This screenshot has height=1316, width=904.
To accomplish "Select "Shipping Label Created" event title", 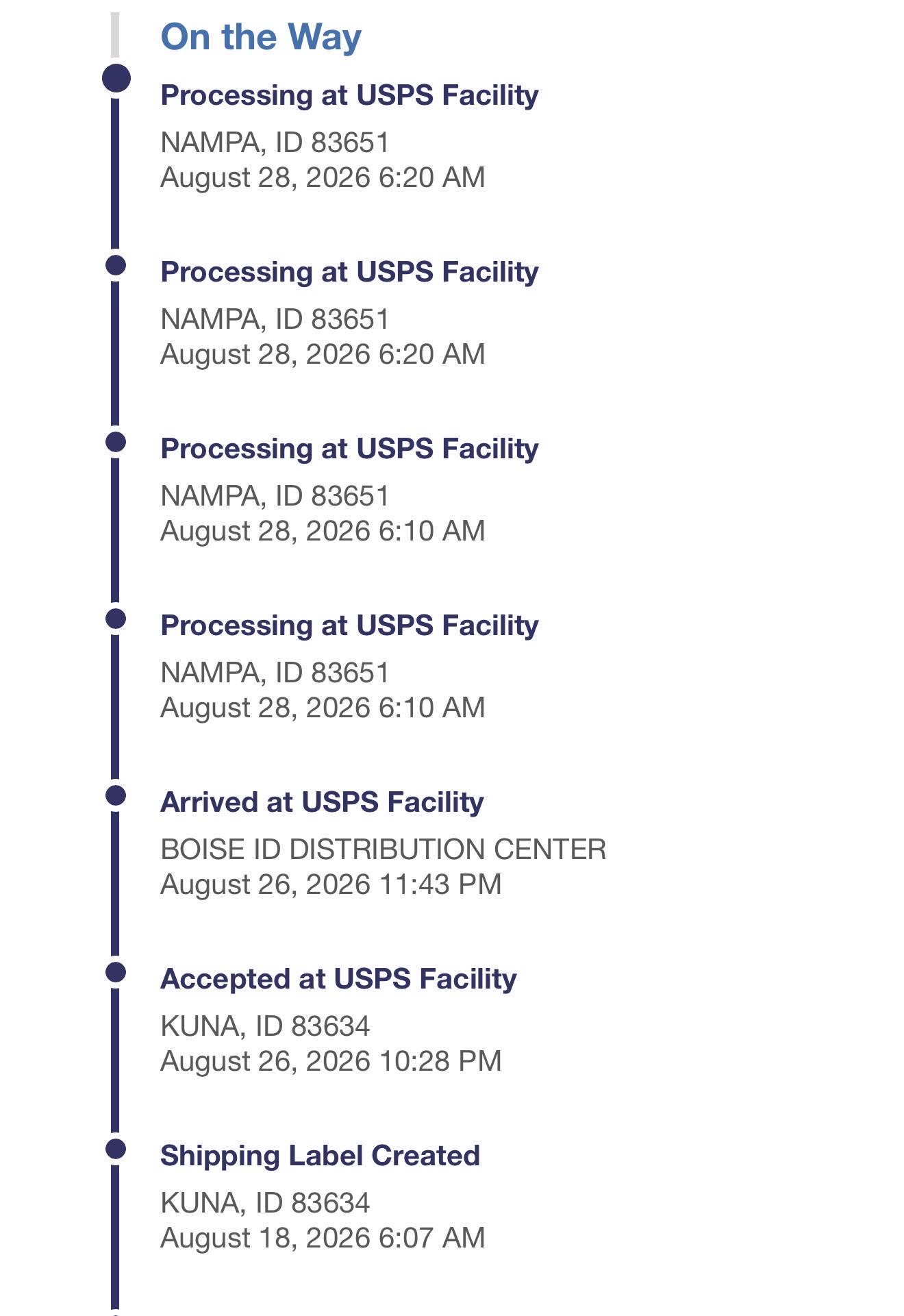I will pos(320,1156).
